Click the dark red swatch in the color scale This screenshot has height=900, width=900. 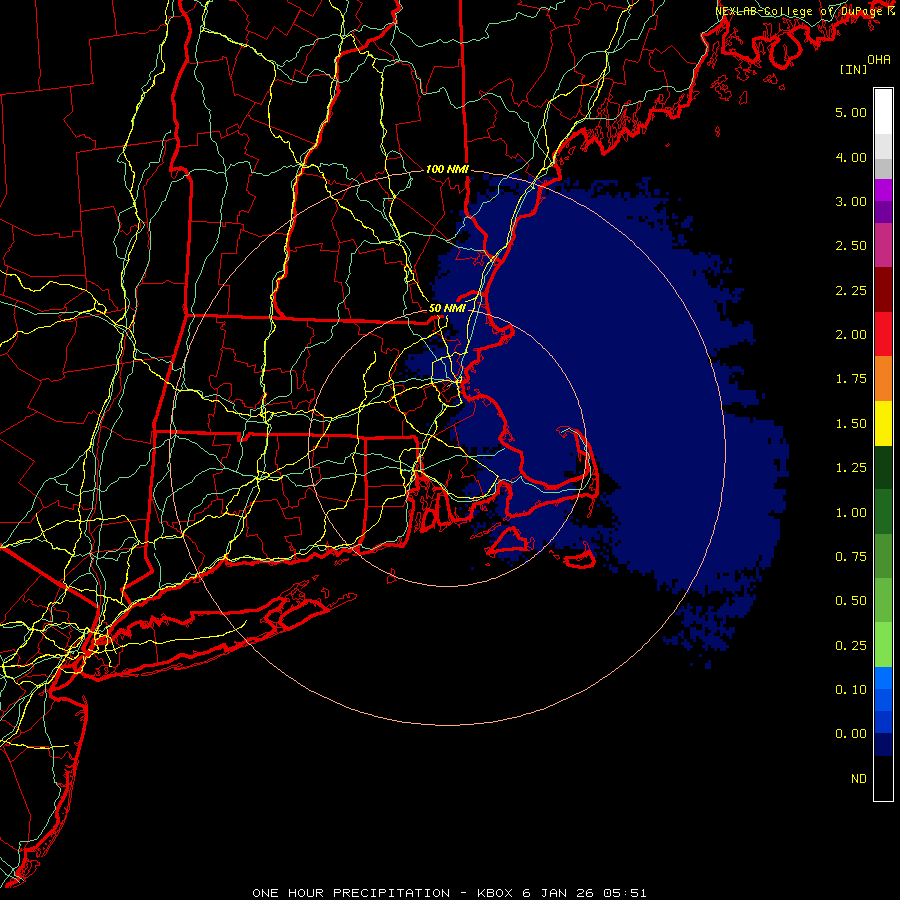pyautogui.click(x=883, y=290)
